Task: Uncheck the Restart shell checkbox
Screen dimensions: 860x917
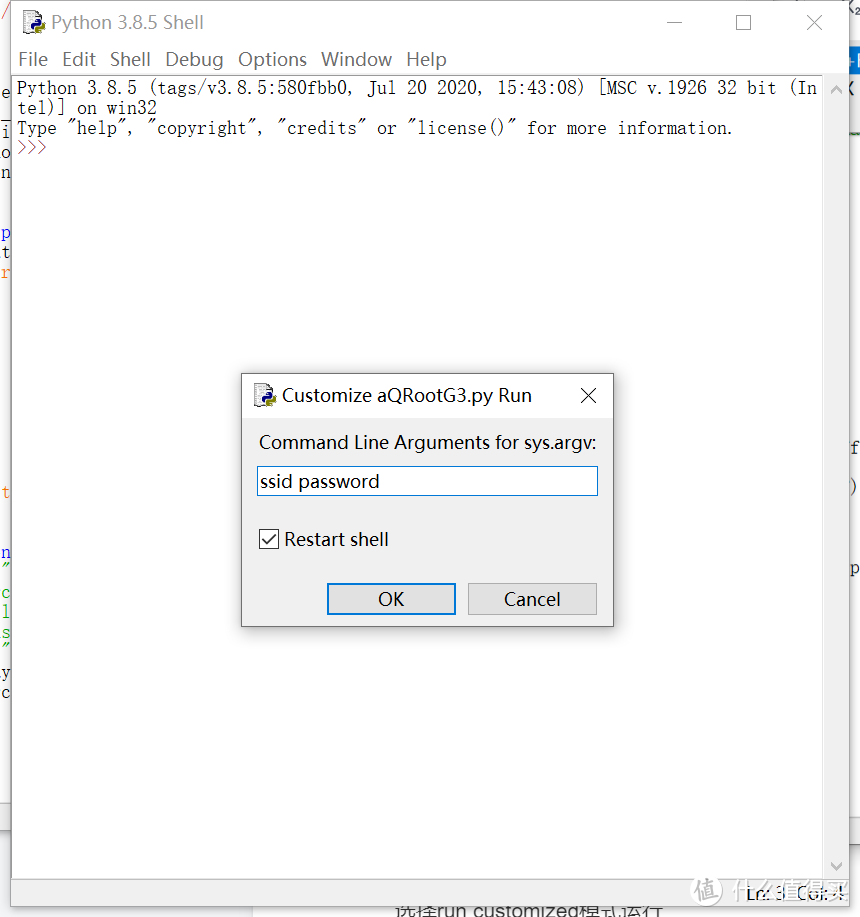Action: [269, 539]
